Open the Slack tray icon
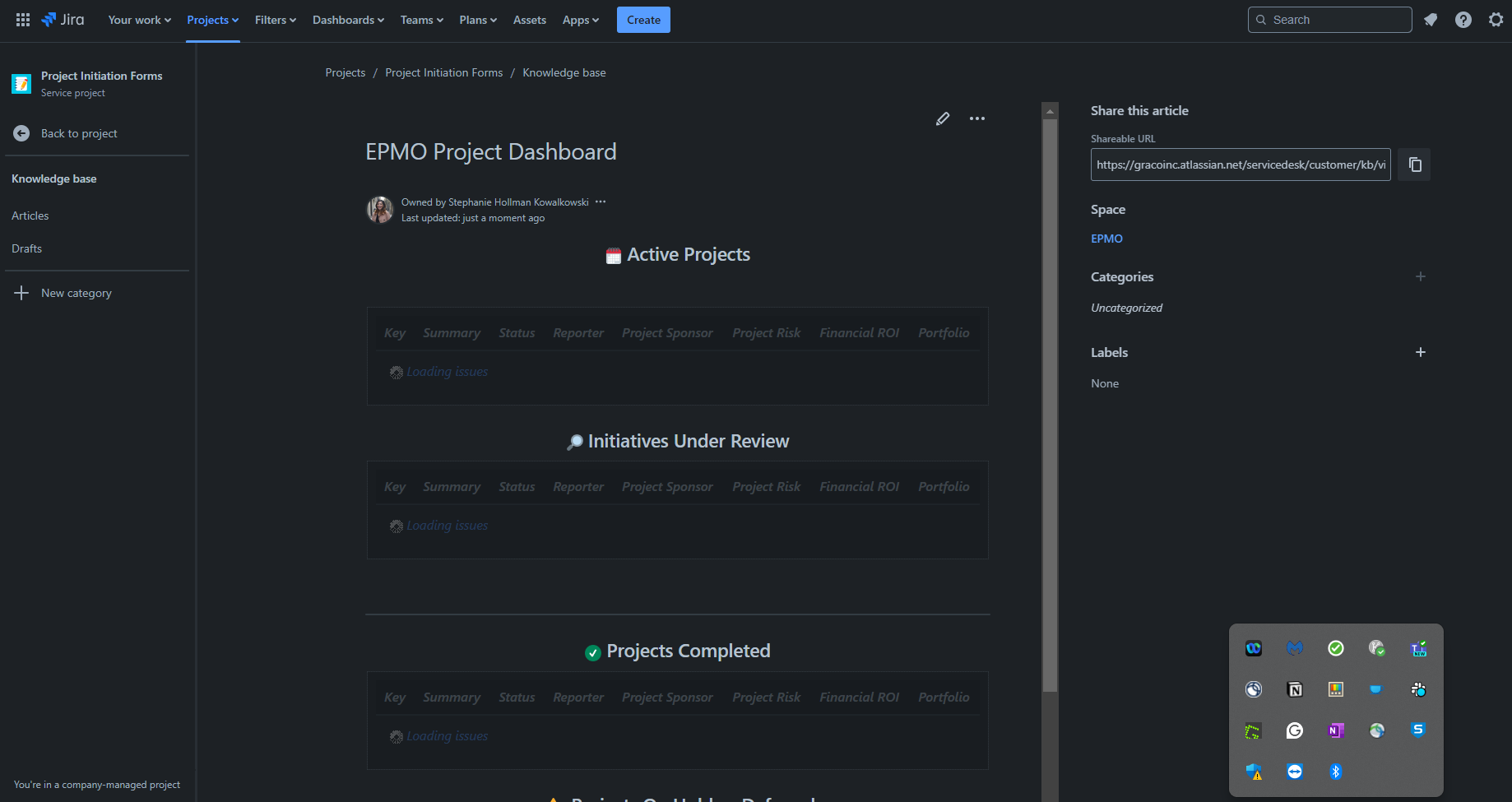This screenshot has width=1512, height=802. tap(1418, 689)
